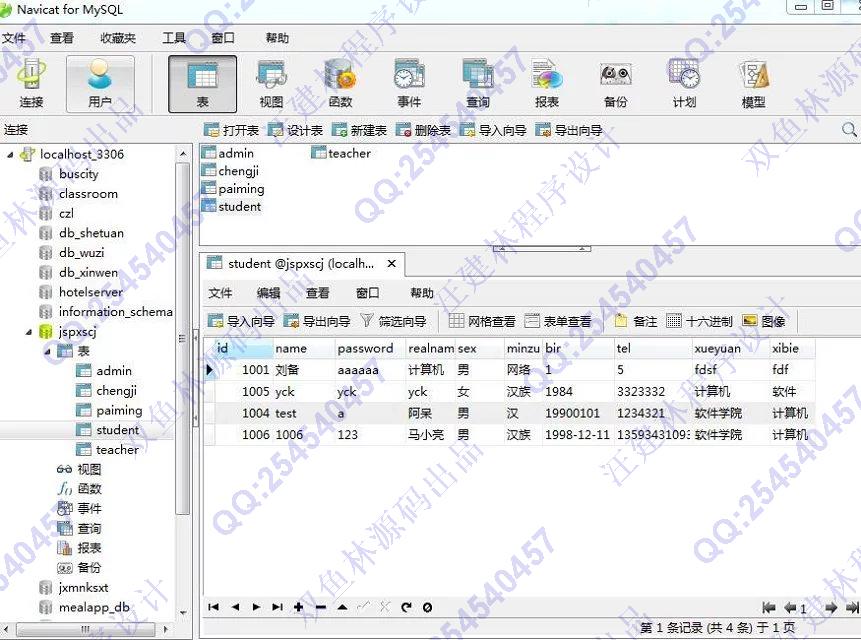Select the 表 (Table) toolbar icon
Viewport: 861px width, 640px height.
coord(203,83)
